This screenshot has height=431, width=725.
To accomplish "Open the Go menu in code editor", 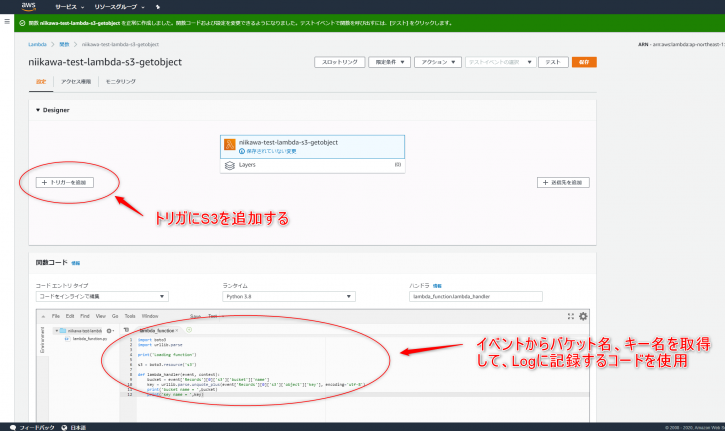I will point(115,316).
